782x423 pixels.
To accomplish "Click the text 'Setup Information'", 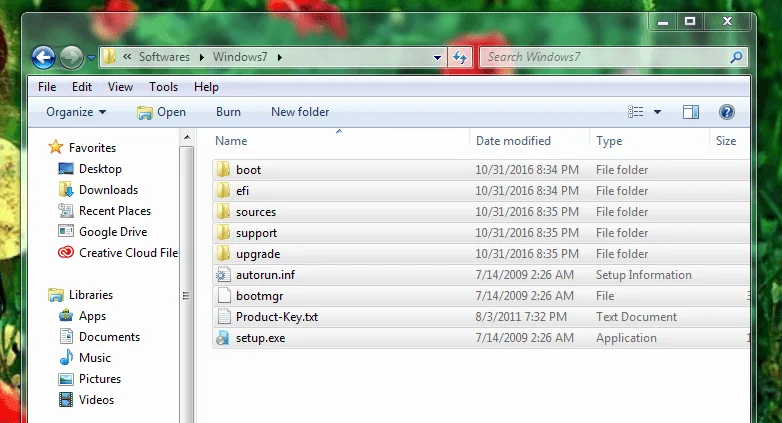I will pos(643,275).
